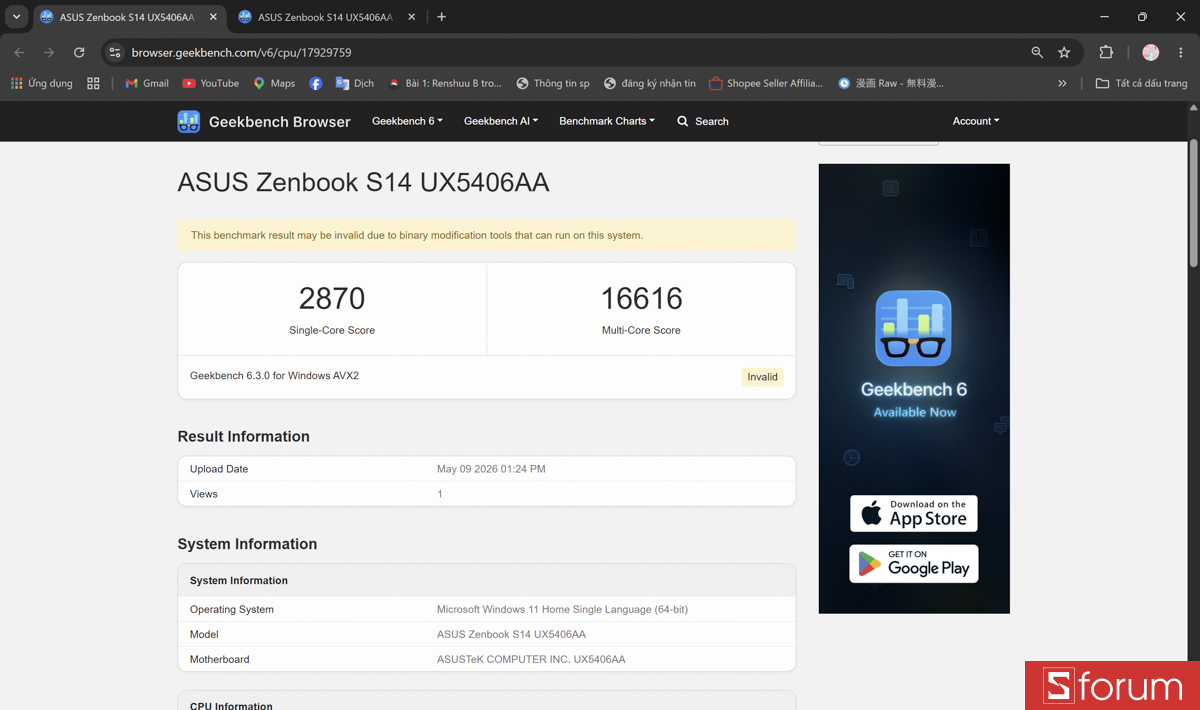Click Download on the App Store button
The image size is (1200, 710).
(x=914, y=514)
